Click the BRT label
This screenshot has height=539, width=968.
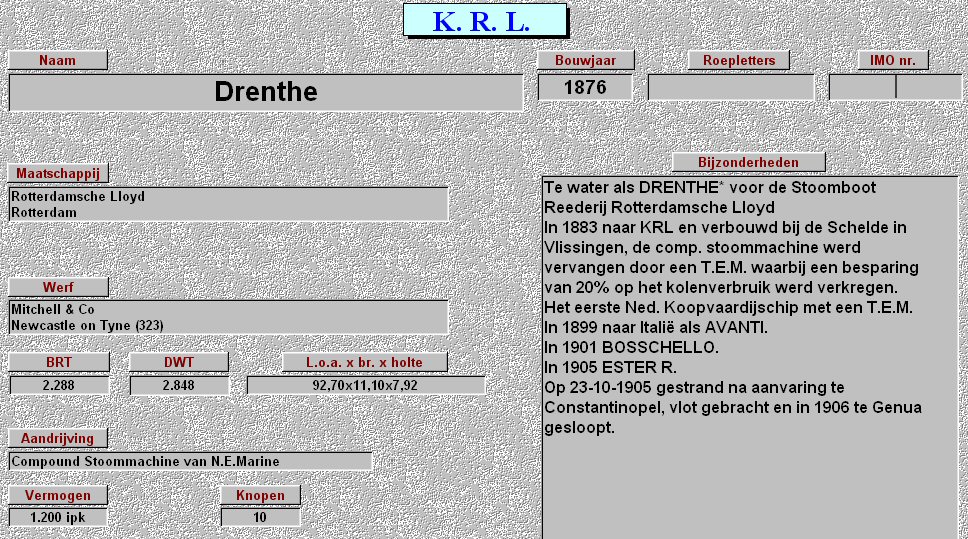click(59, 362)
